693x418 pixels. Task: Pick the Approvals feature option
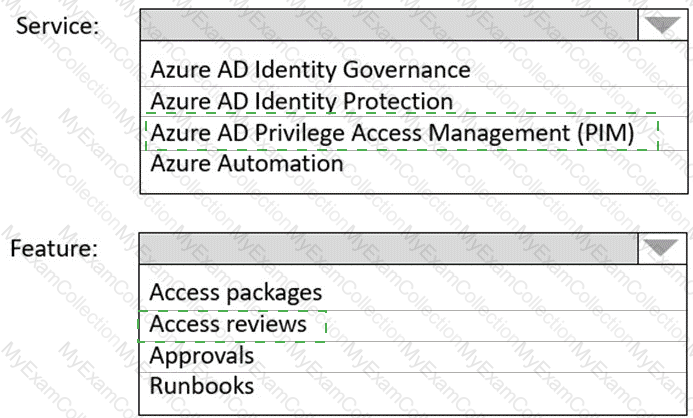202,355
